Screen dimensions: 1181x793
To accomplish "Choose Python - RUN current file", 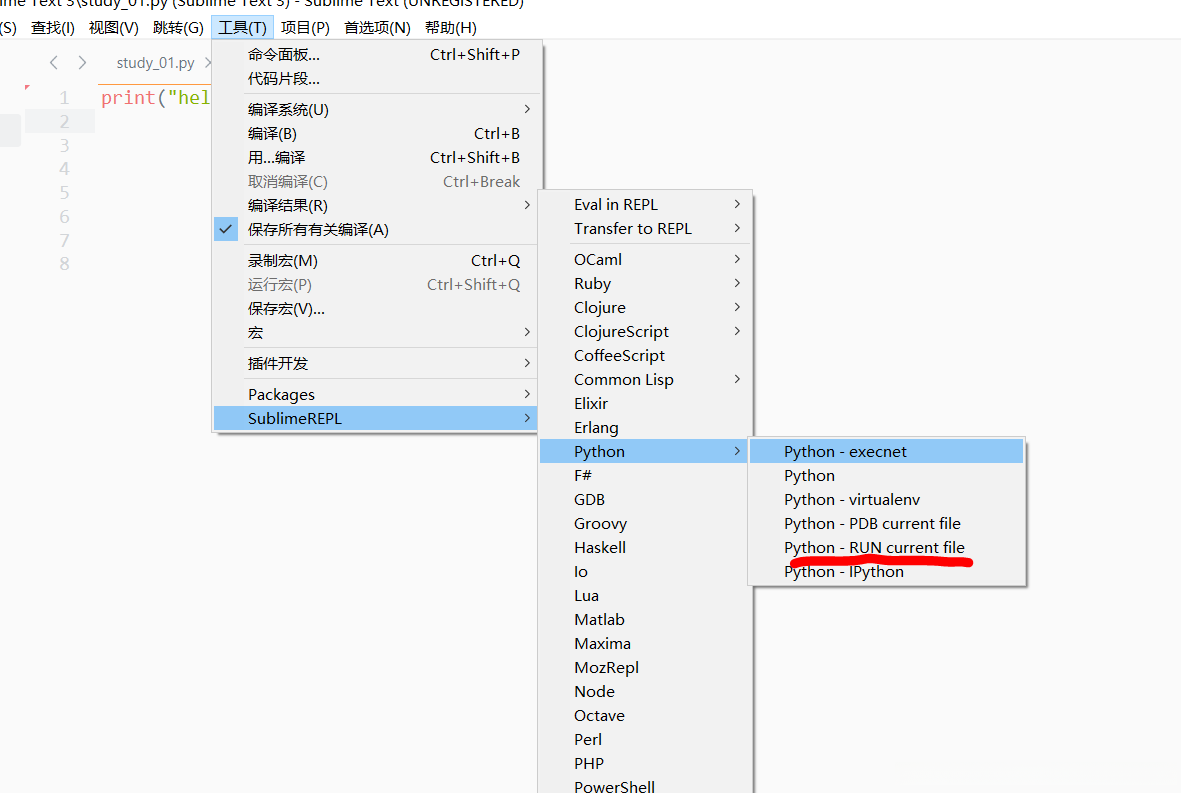I will click(x=887, y=547).
